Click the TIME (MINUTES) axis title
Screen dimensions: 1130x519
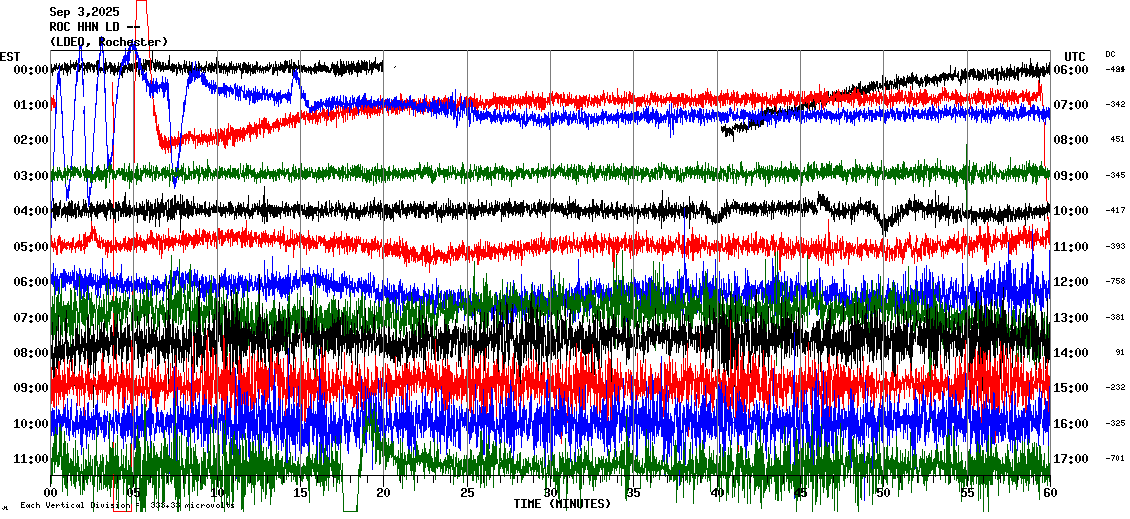pyautogui.click(x=562, y=504)
